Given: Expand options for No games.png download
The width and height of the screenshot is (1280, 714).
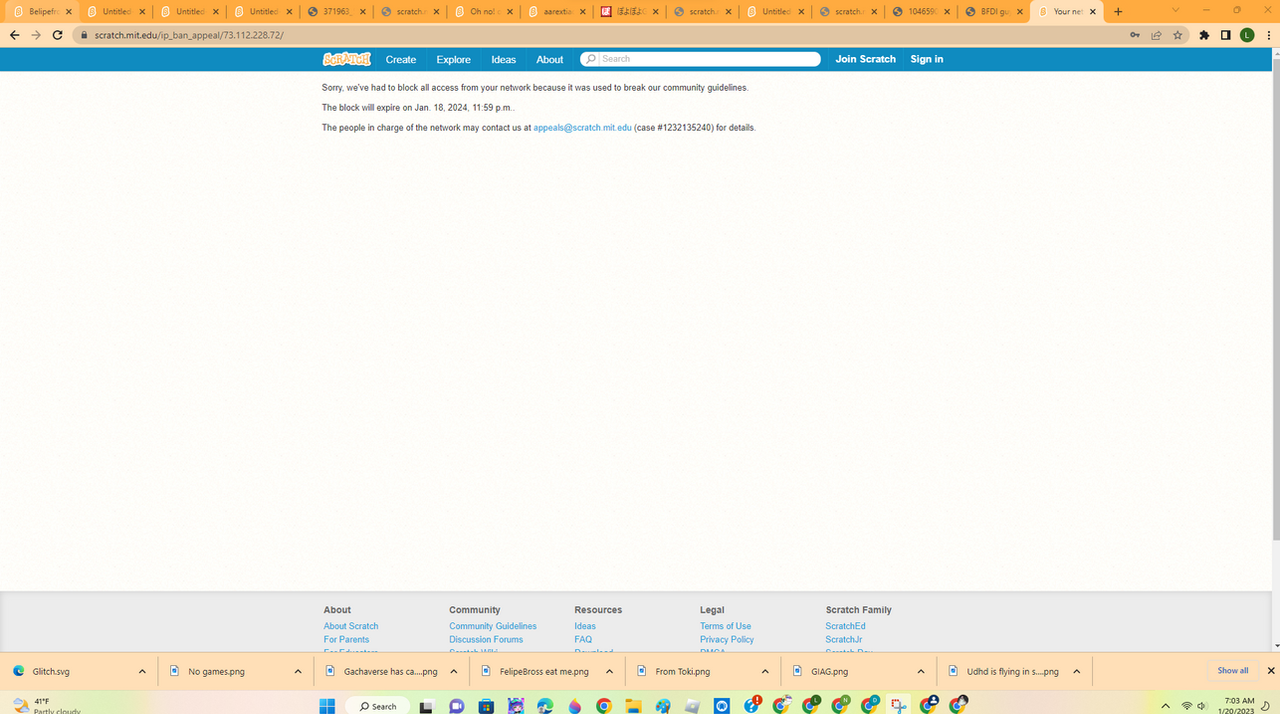Looking at the screenshot, I should coord(298,672).
